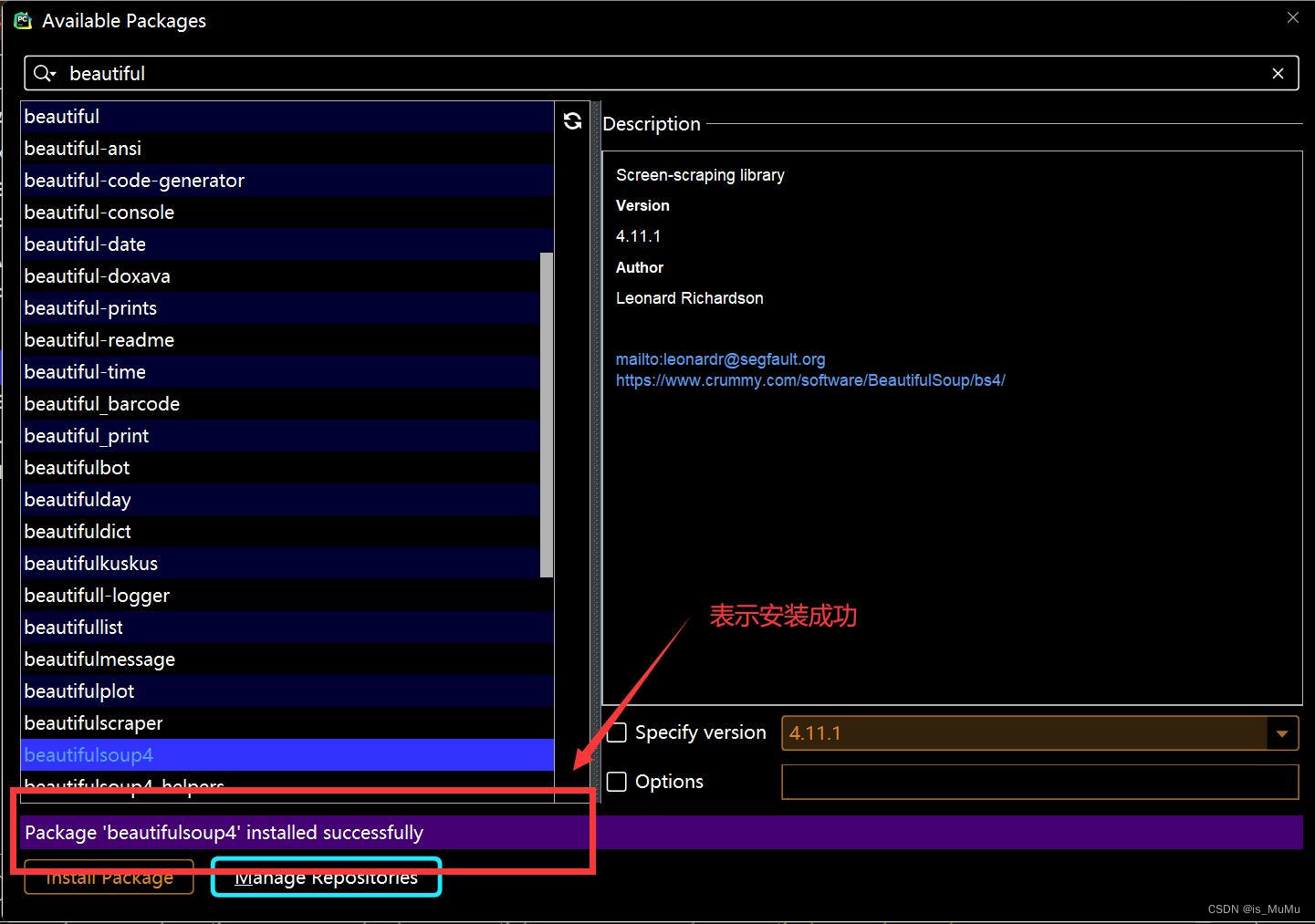Viewport: 1315px width, 924px height.
Task: Select beautifuldict package
Action: click(280, 532)
